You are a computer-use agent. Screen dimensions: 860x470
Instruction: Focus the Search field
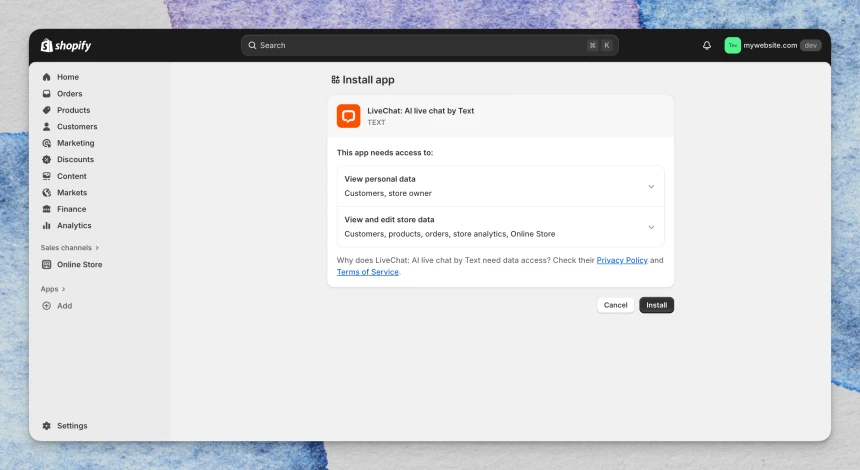(x=429, y=46)
